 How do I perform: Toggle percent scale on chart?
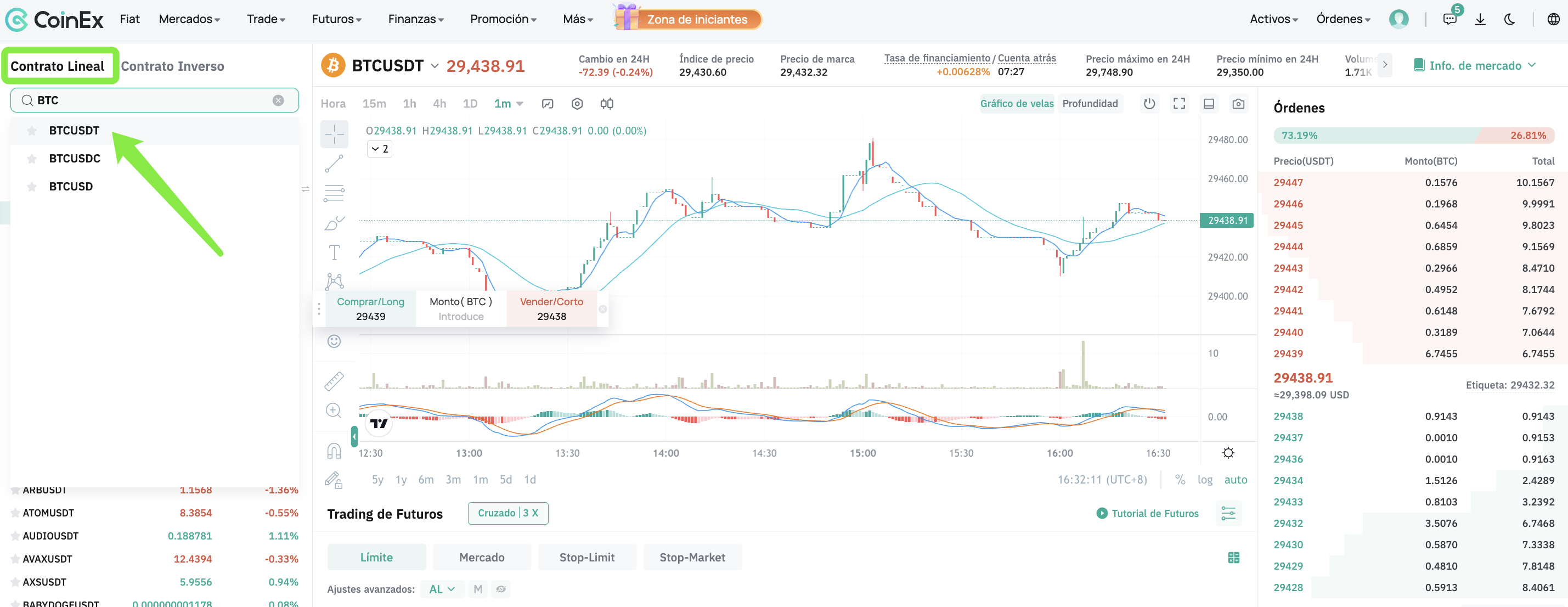pyautogui.click(x=1180, y=480)
